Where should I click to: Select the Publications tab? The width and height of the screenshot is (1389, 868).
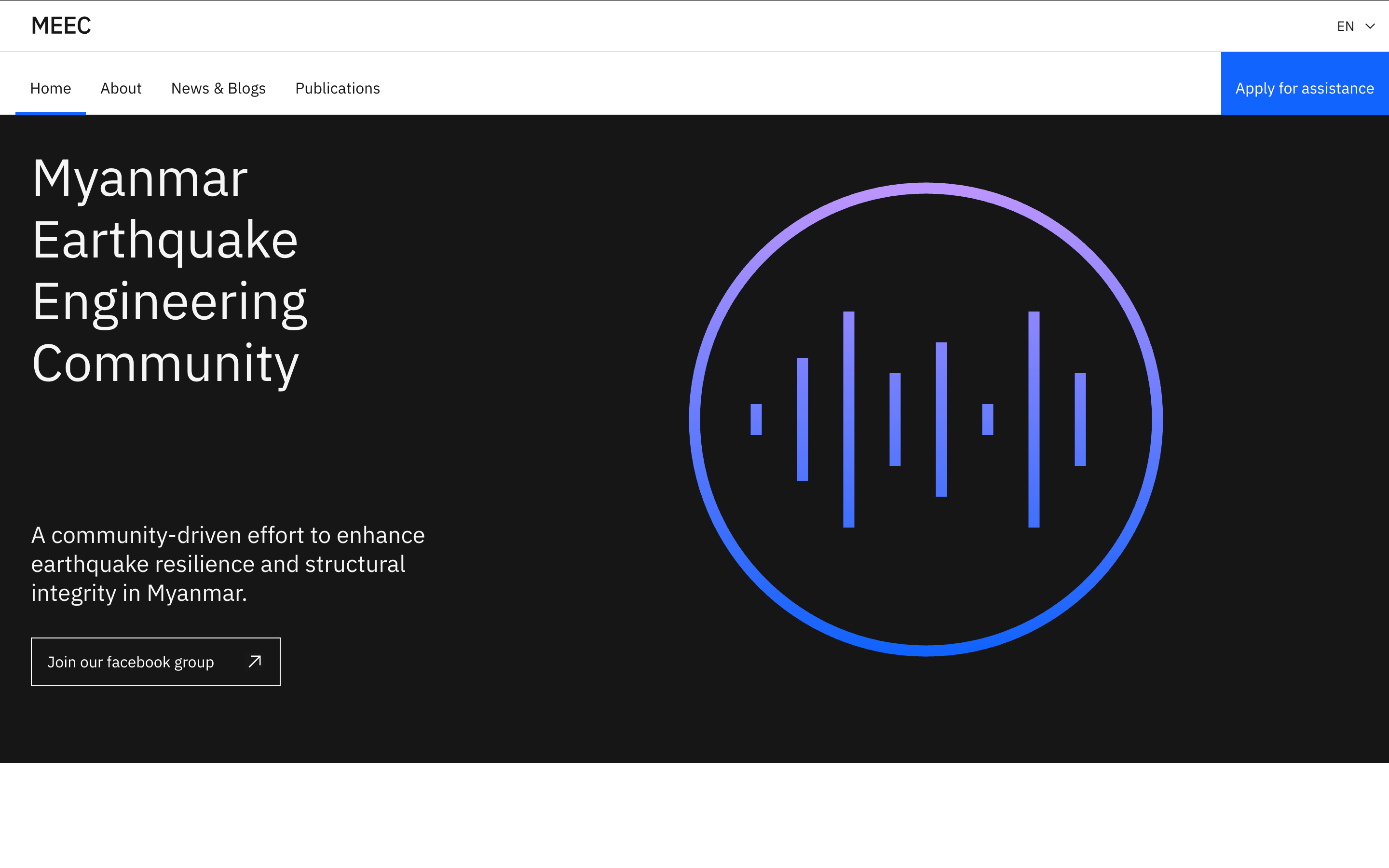337,88
